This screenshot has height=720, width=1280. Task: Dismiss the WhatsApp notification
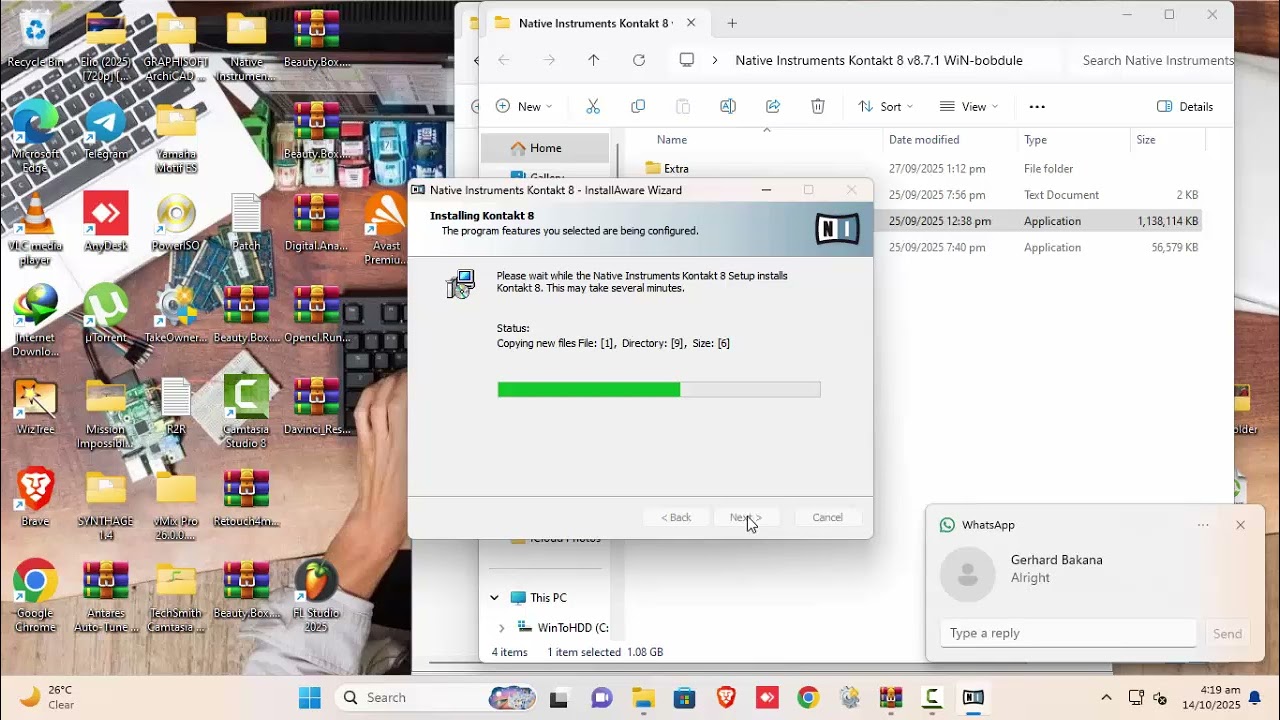click(1240, 525)
